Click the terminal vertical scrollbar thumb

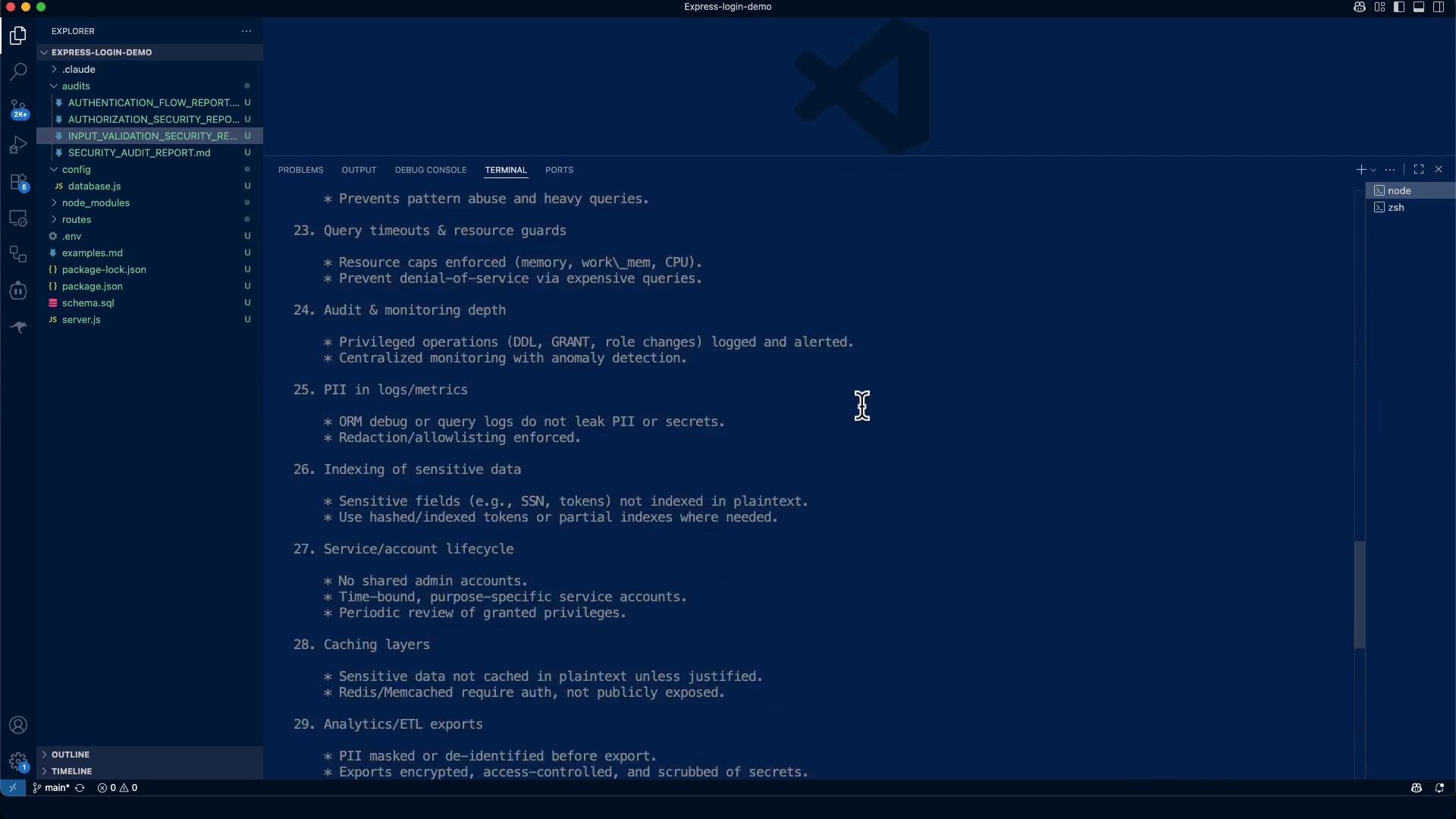(1360, 595)
